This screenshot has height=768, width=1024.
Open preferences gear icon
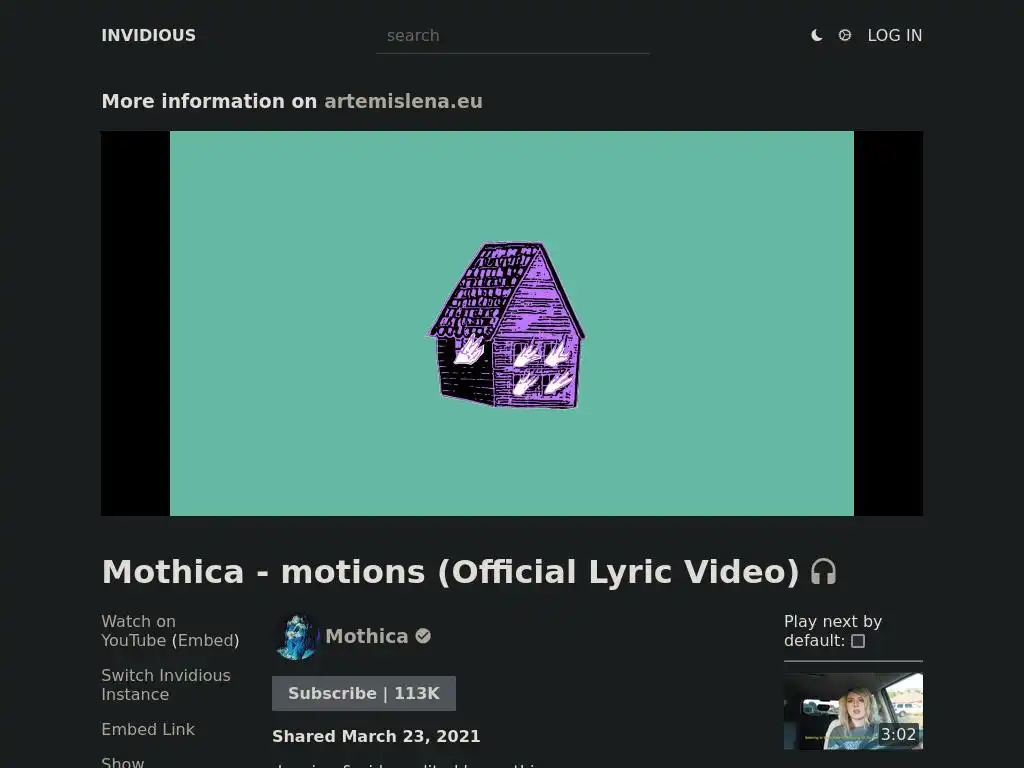(844, 35)
